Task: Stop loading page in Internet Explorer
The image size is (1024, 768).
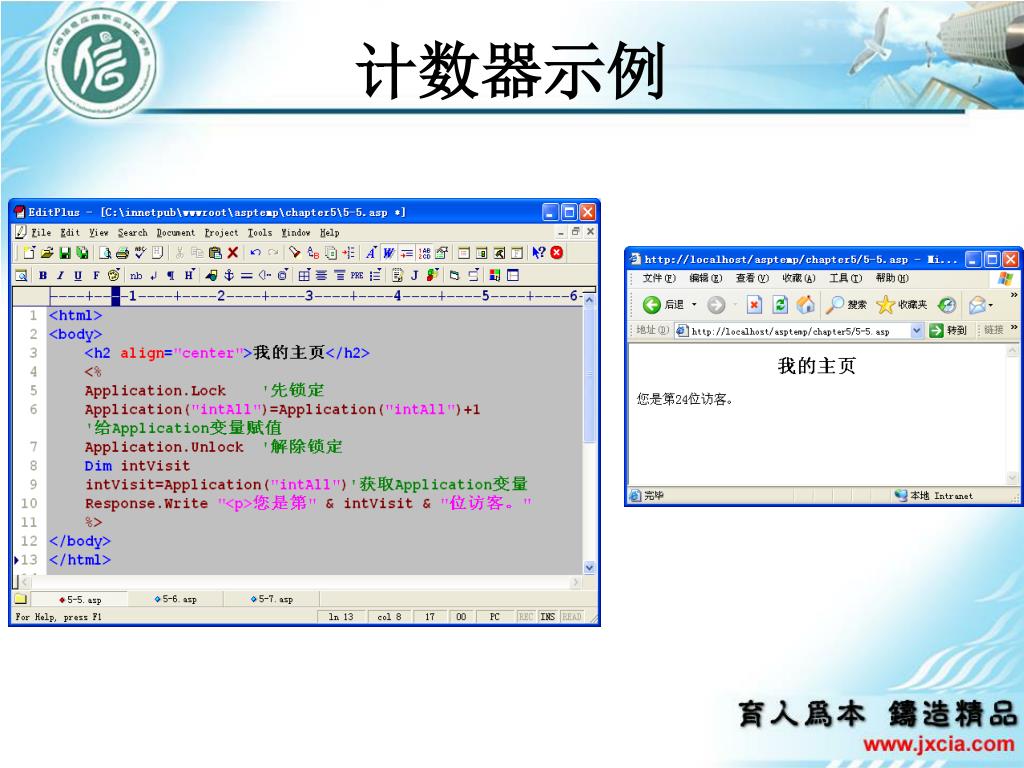Action: pos(754,304)
